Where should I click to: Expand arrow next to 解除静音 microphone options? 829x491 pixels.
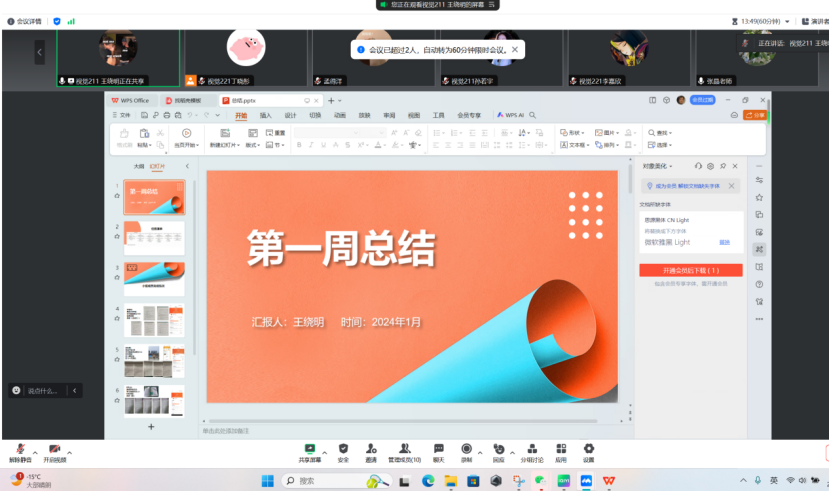click(36, 451)
